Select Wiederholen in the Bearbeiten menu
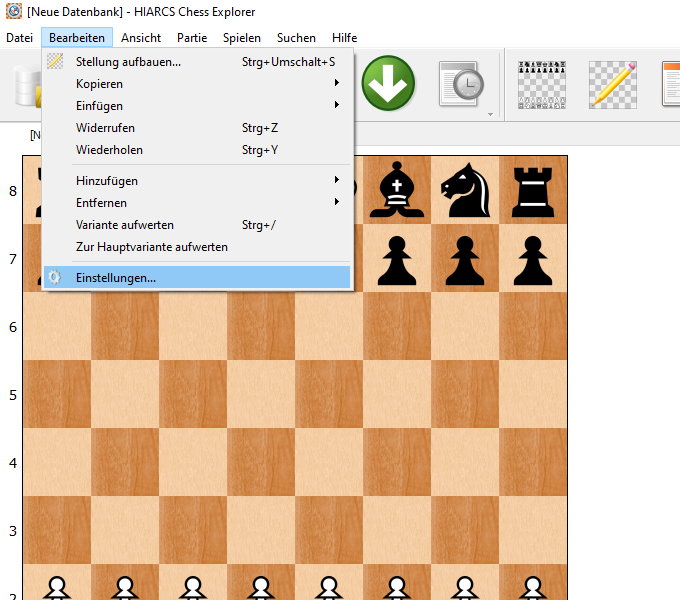This screenshot has width=680, height=600. (197, 150)
